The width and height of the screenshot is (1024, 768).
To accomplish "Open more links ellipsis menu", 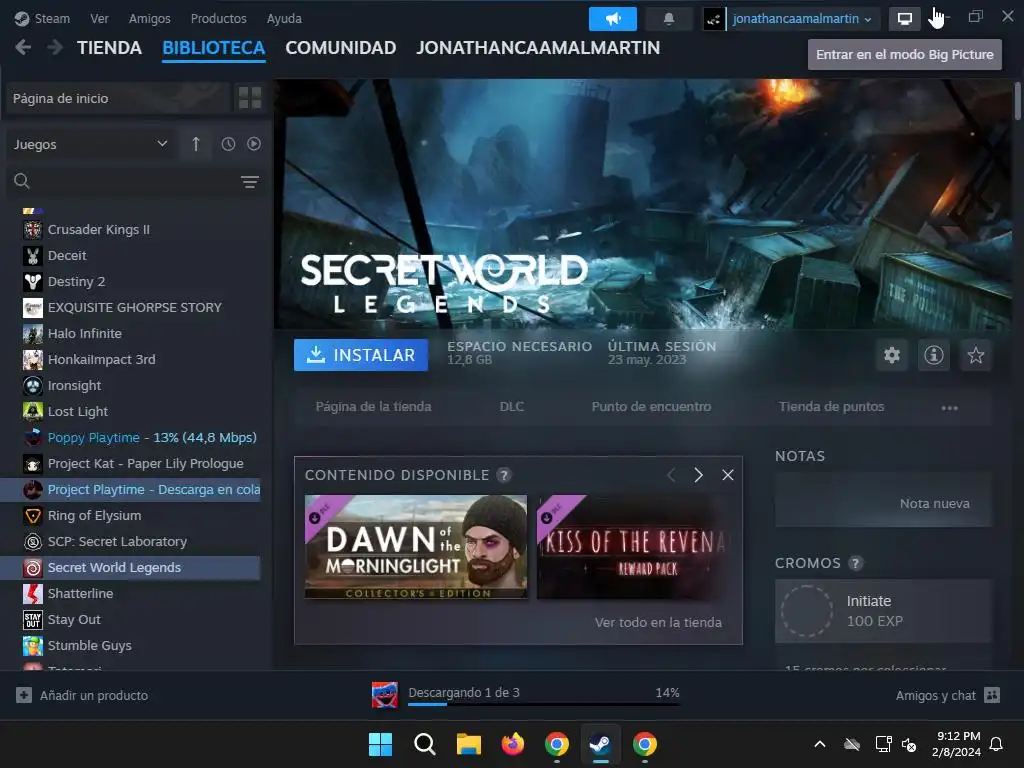I will click(950, 408).
